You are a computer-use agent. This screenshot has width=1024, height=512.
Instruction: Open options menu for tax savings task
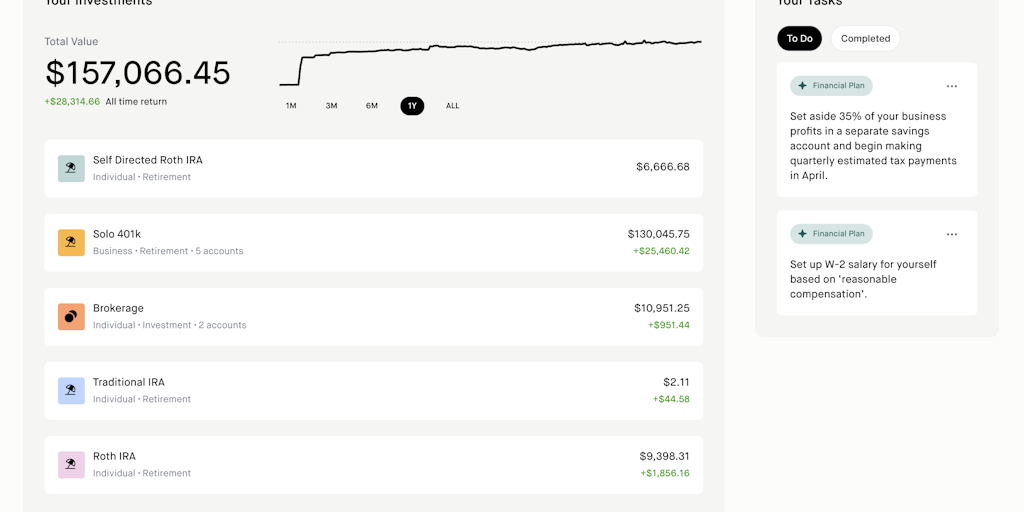tap(951, 86)
